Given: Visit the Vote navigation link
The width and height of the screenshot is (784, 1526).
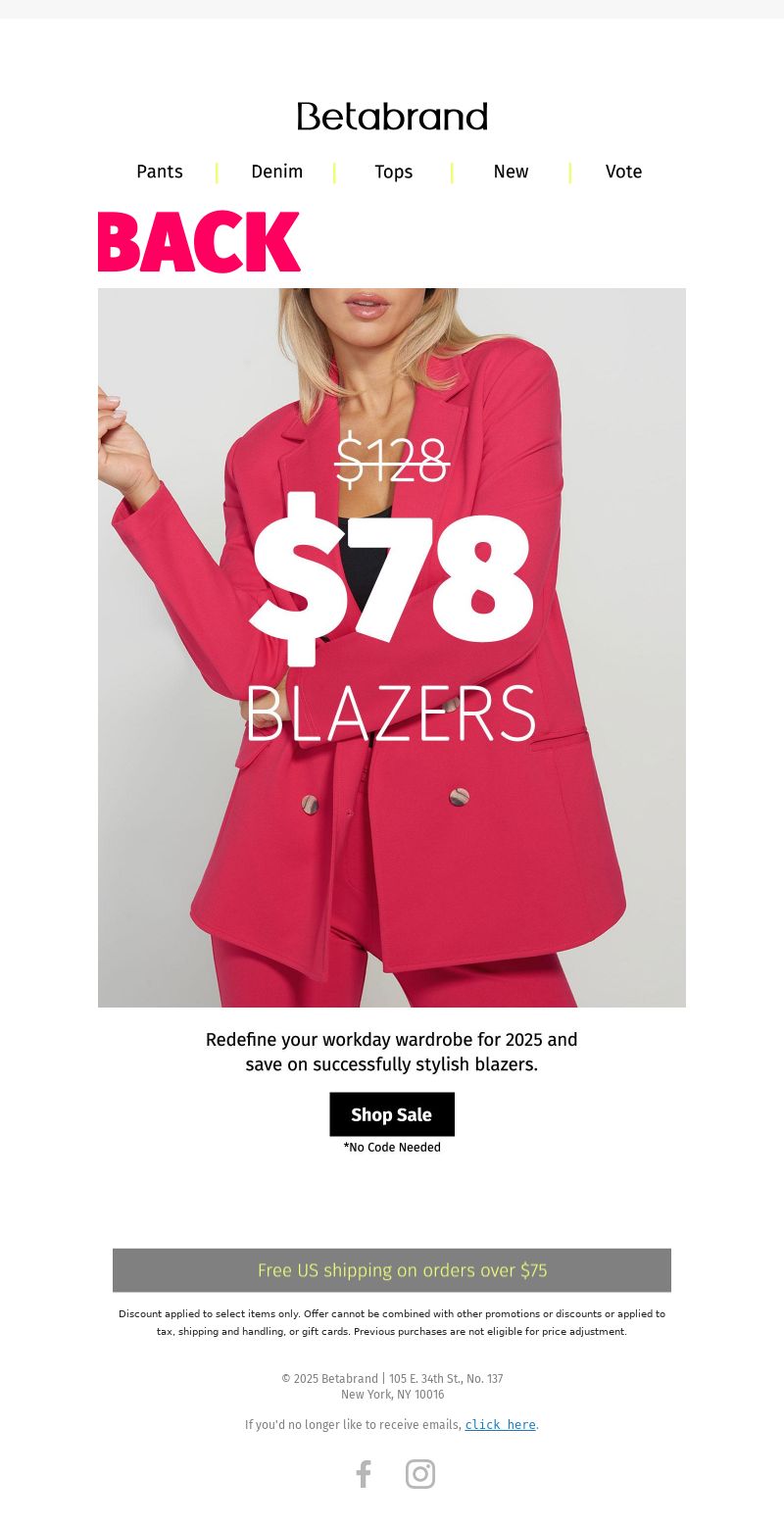Looking at the screenshot, I should (x=624, y=172).
